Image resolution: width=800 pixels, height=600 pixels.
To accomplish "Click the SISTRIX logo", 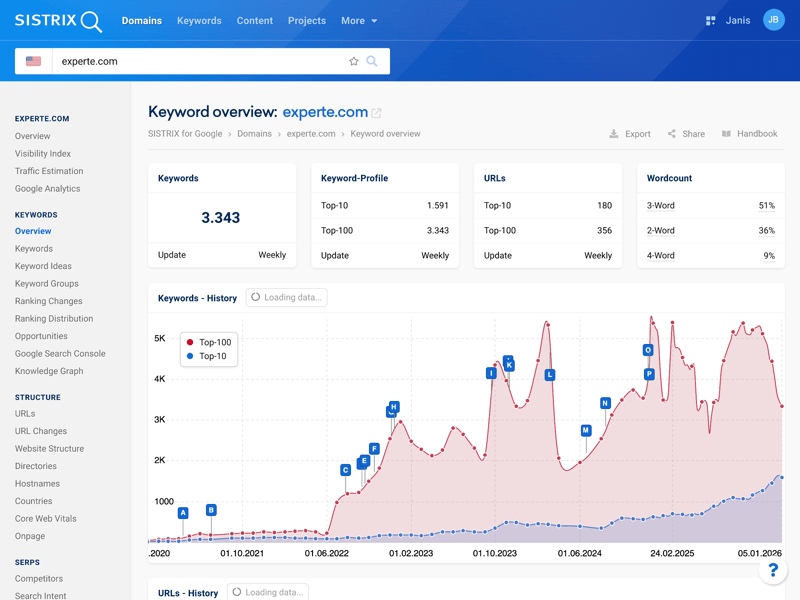I will (58, 21).
